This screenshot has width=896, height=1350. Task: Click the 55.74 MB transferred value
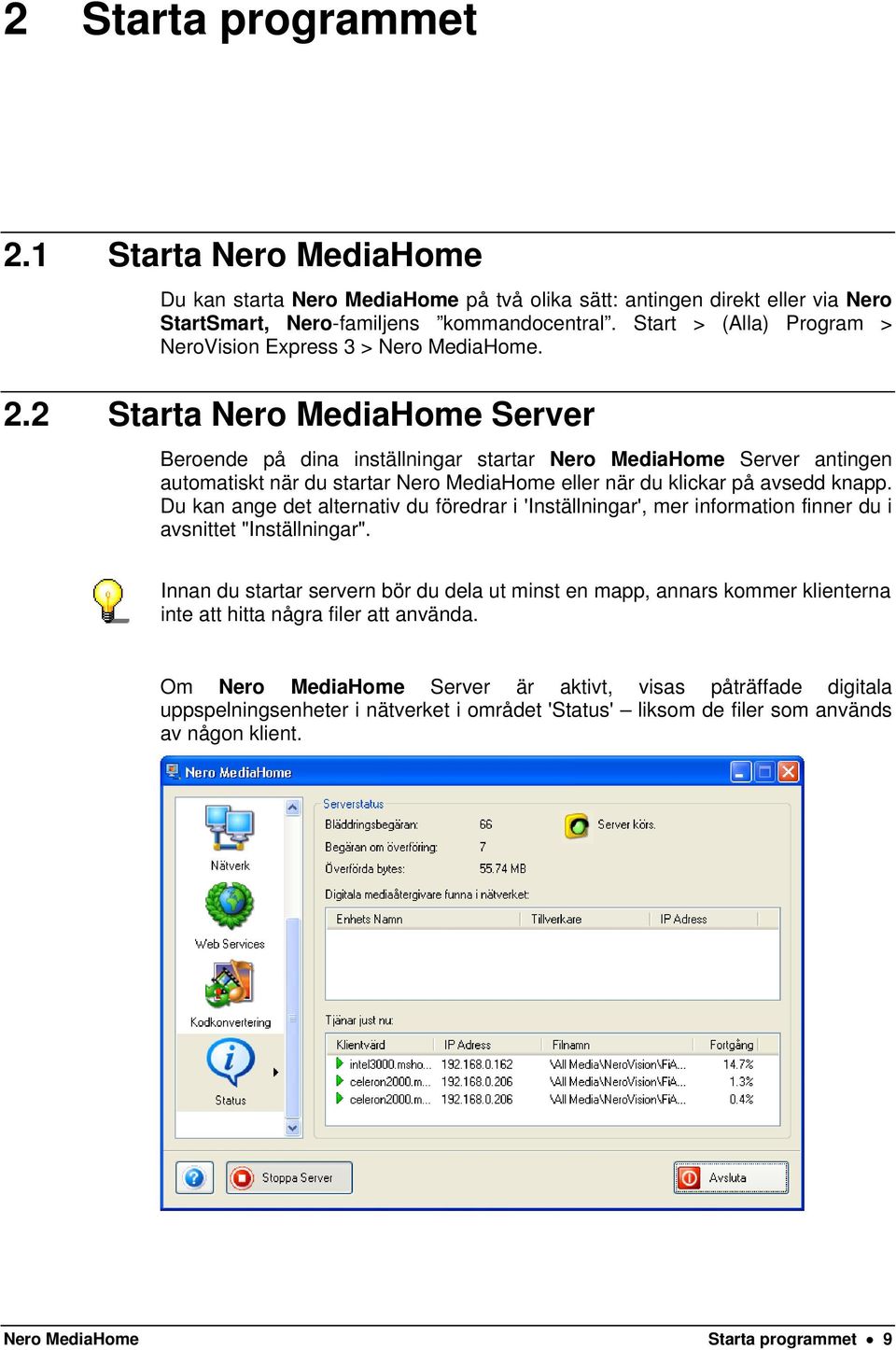(502, 868)
